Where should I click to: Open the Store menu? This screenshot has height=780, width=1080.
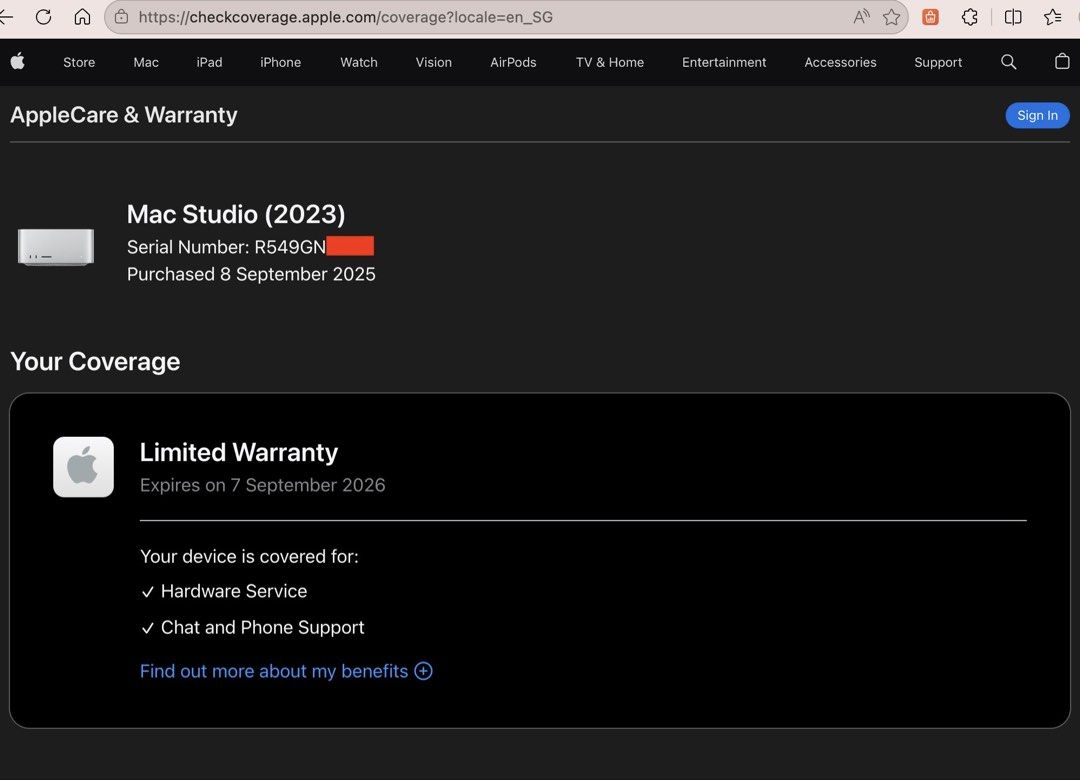coord(79,62)
